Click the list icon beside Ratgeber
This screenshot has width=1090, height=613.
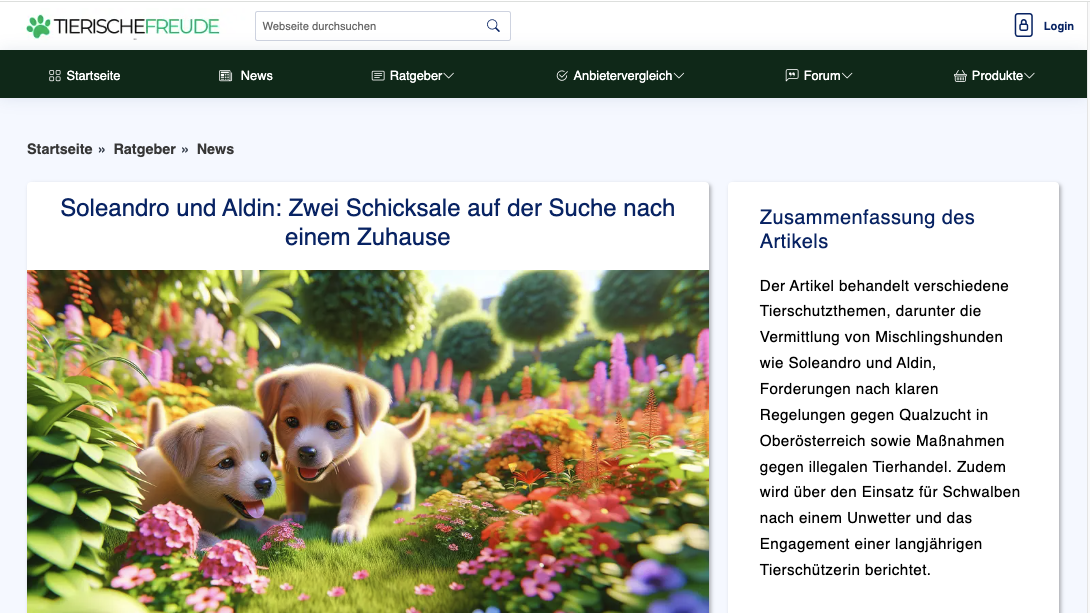(378, 74)
